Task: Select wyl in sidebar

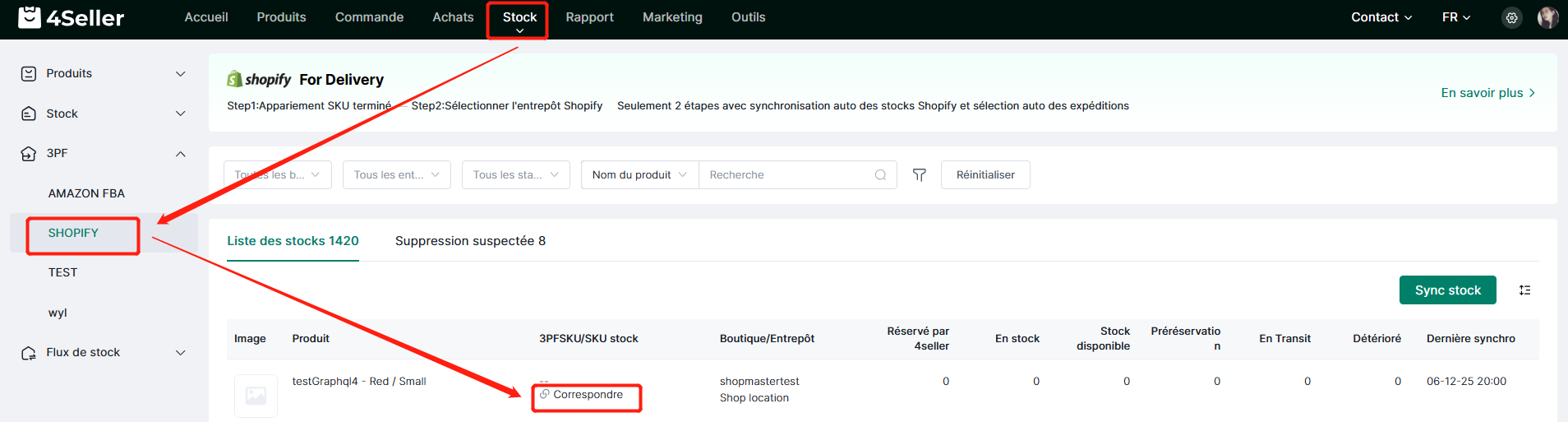Action: (58, 313)
